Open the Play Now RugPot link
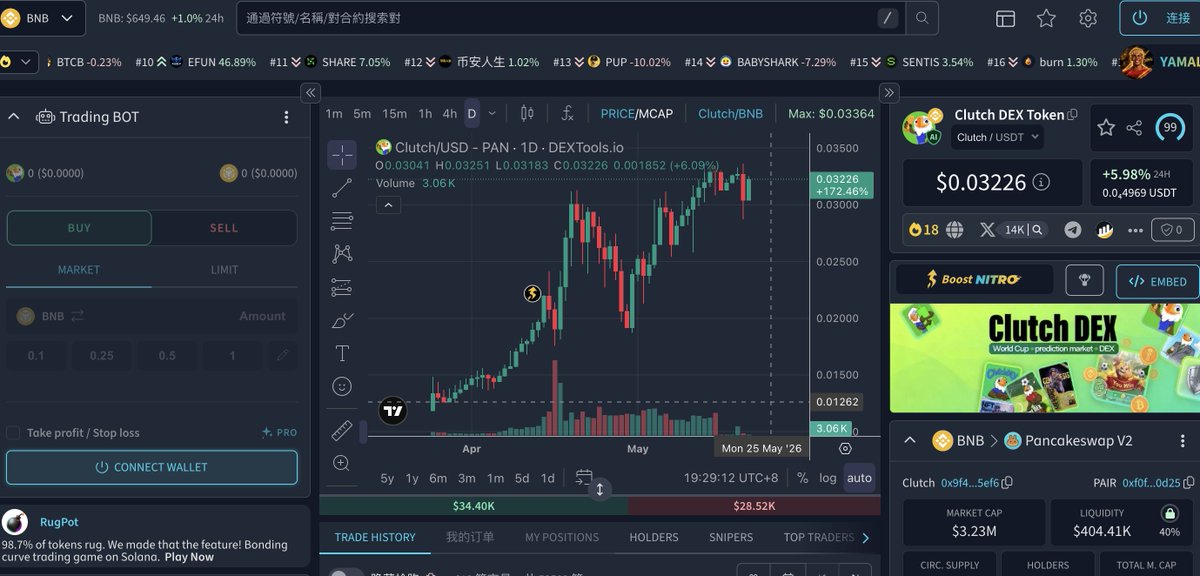 click(x=189, y=557)
